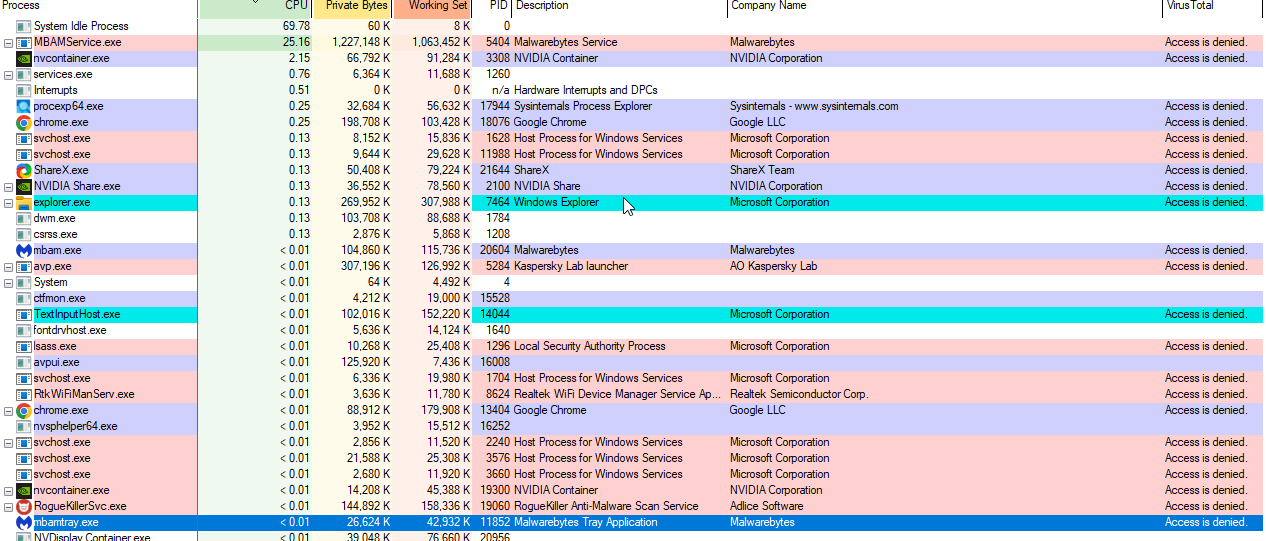The height and width of the screenshot is (541, 1266).
Task: Click the avp.exe Kaspersky launcher icon
Action: tap(24, 266)
